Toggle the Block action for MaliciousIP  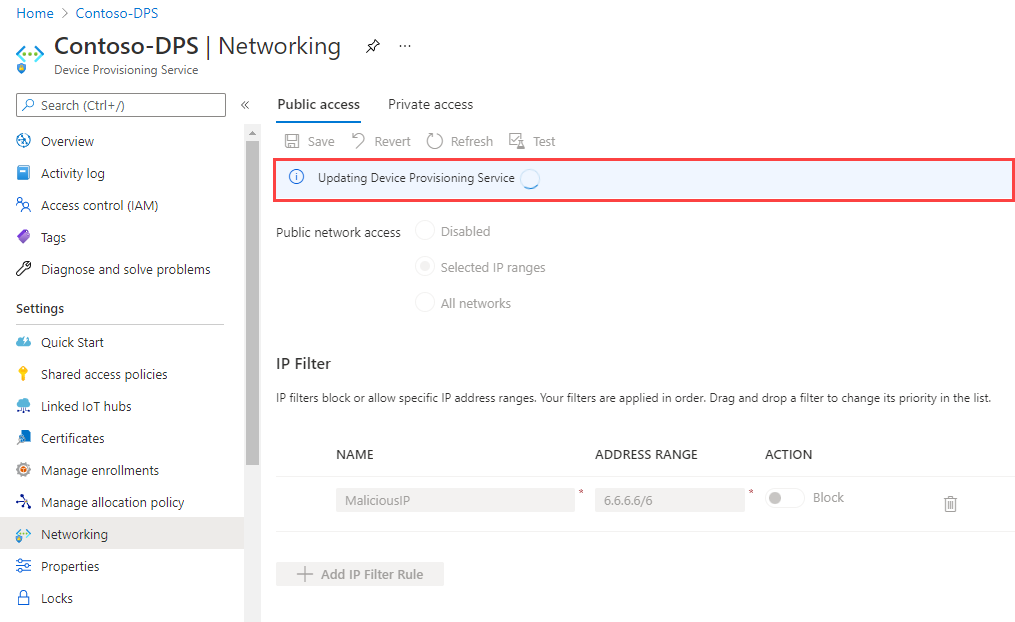(785, 497)
